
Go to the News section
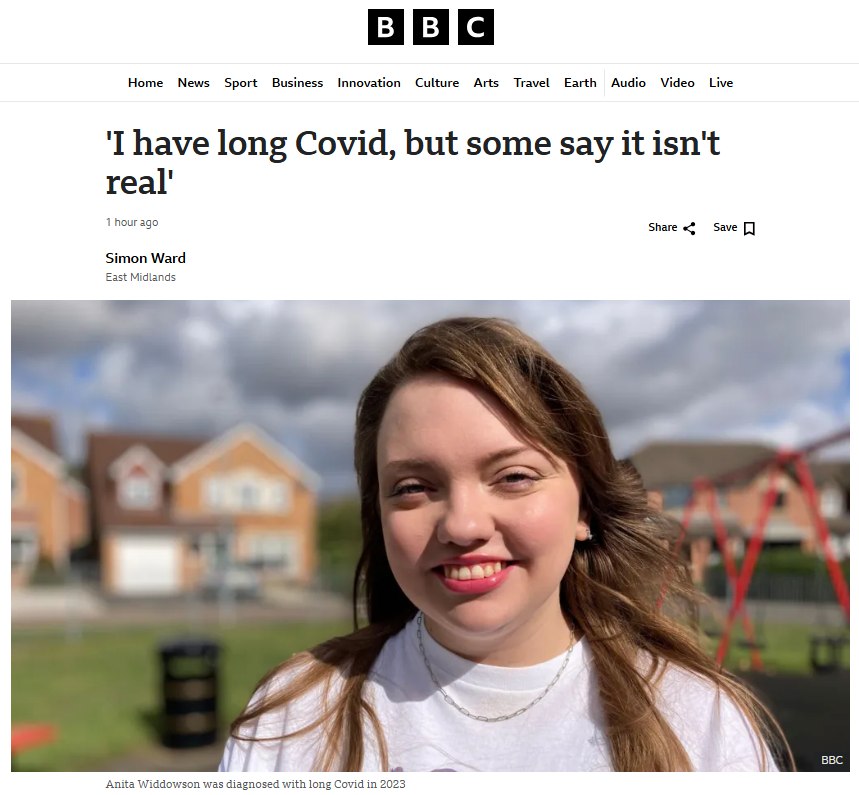pos(193,83)
